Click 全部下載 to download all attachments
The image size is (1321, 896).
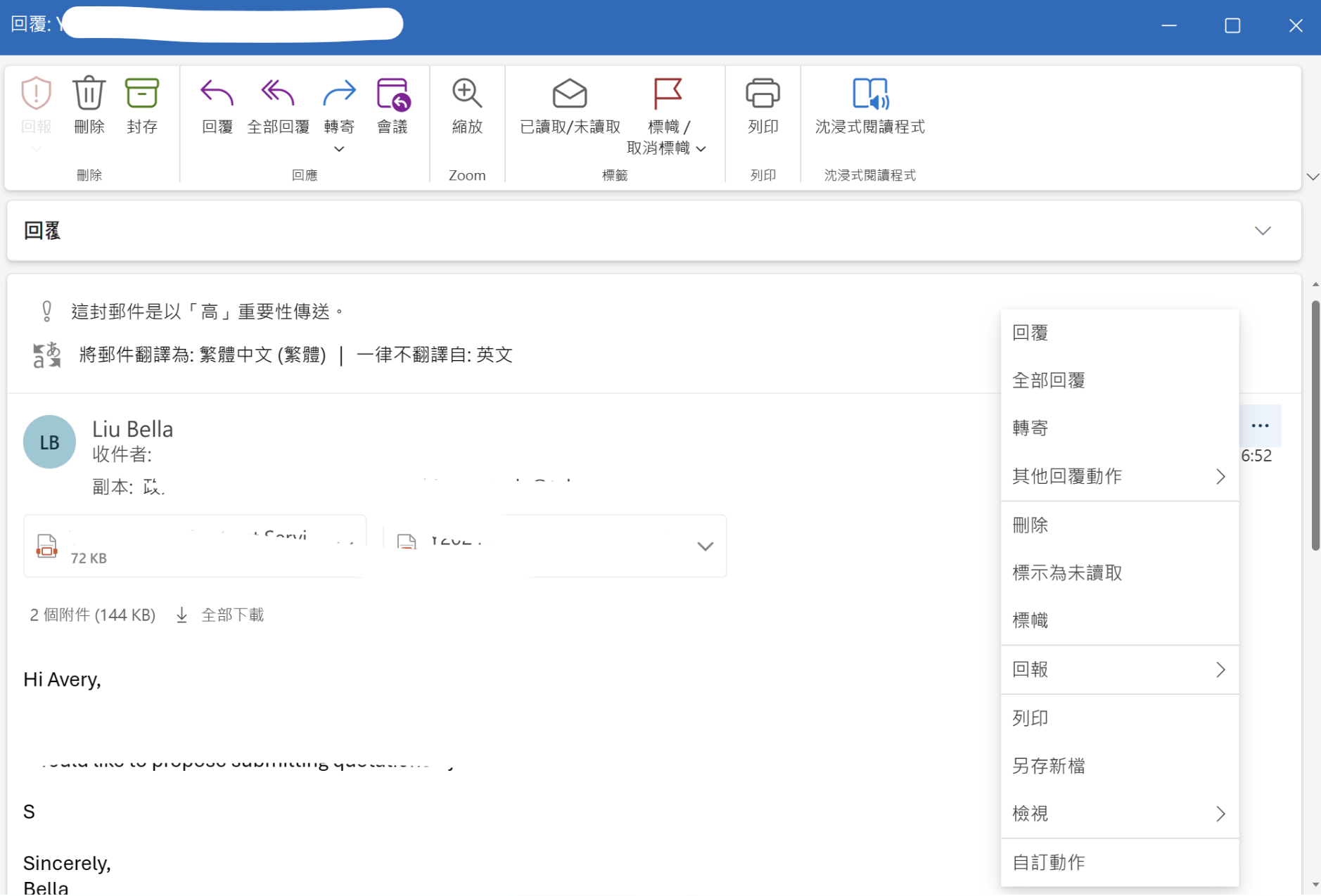232,615
